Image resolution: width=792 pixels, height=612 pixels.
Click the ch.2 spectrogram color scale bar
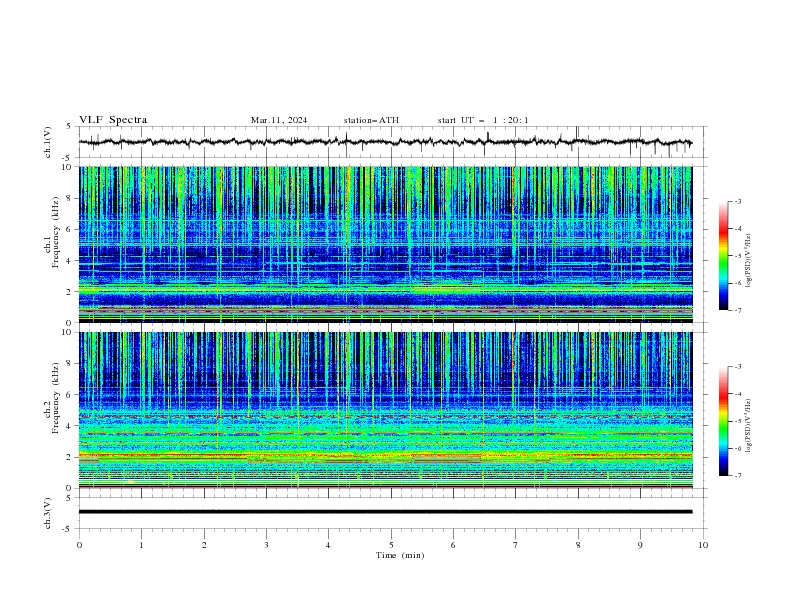723,421
